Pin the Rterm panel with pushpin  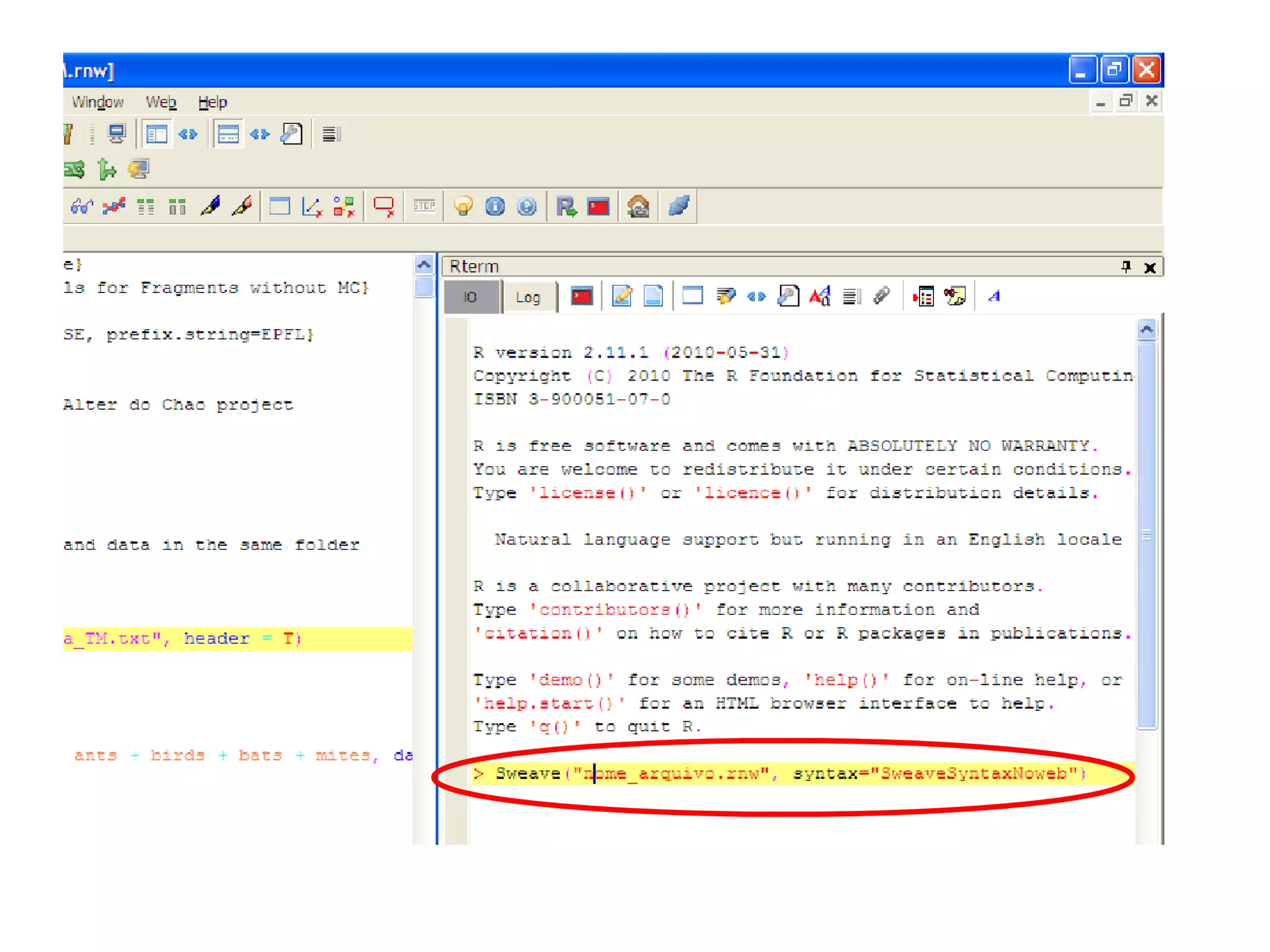(1126, 267)
